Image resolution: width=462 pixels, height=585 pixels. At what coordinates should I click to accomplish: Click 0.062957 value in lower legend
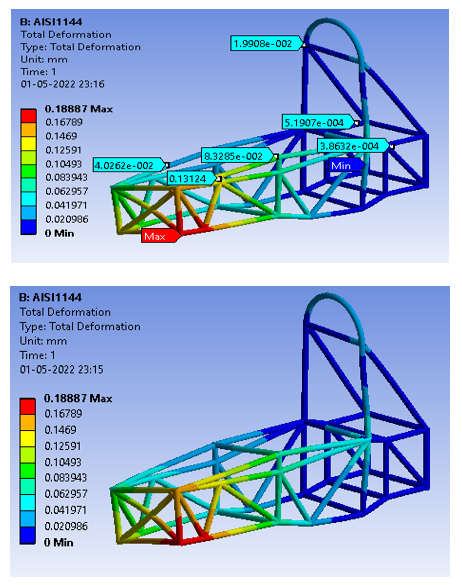click(x=66, y=494)
